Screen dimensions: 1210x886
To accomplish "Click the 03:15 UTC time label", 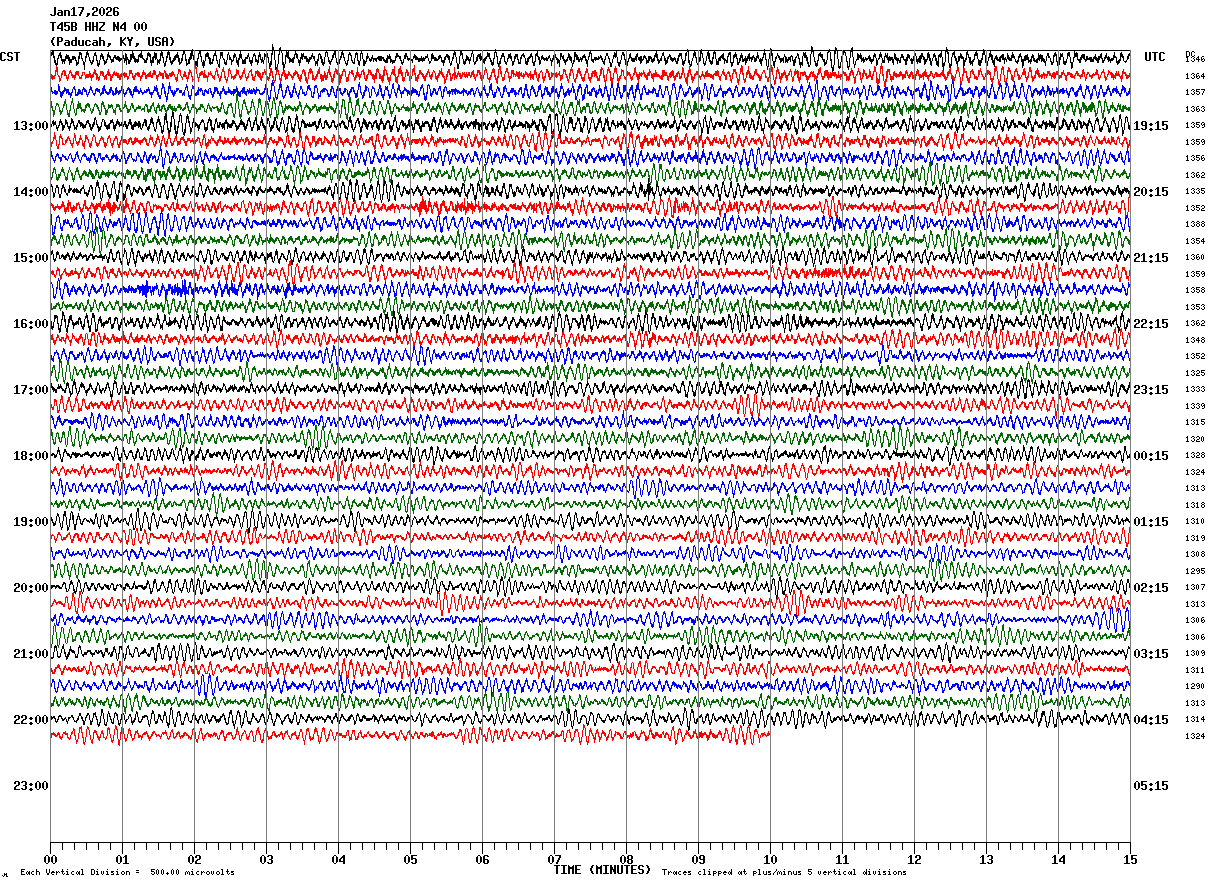I will tap(1151, 654).
